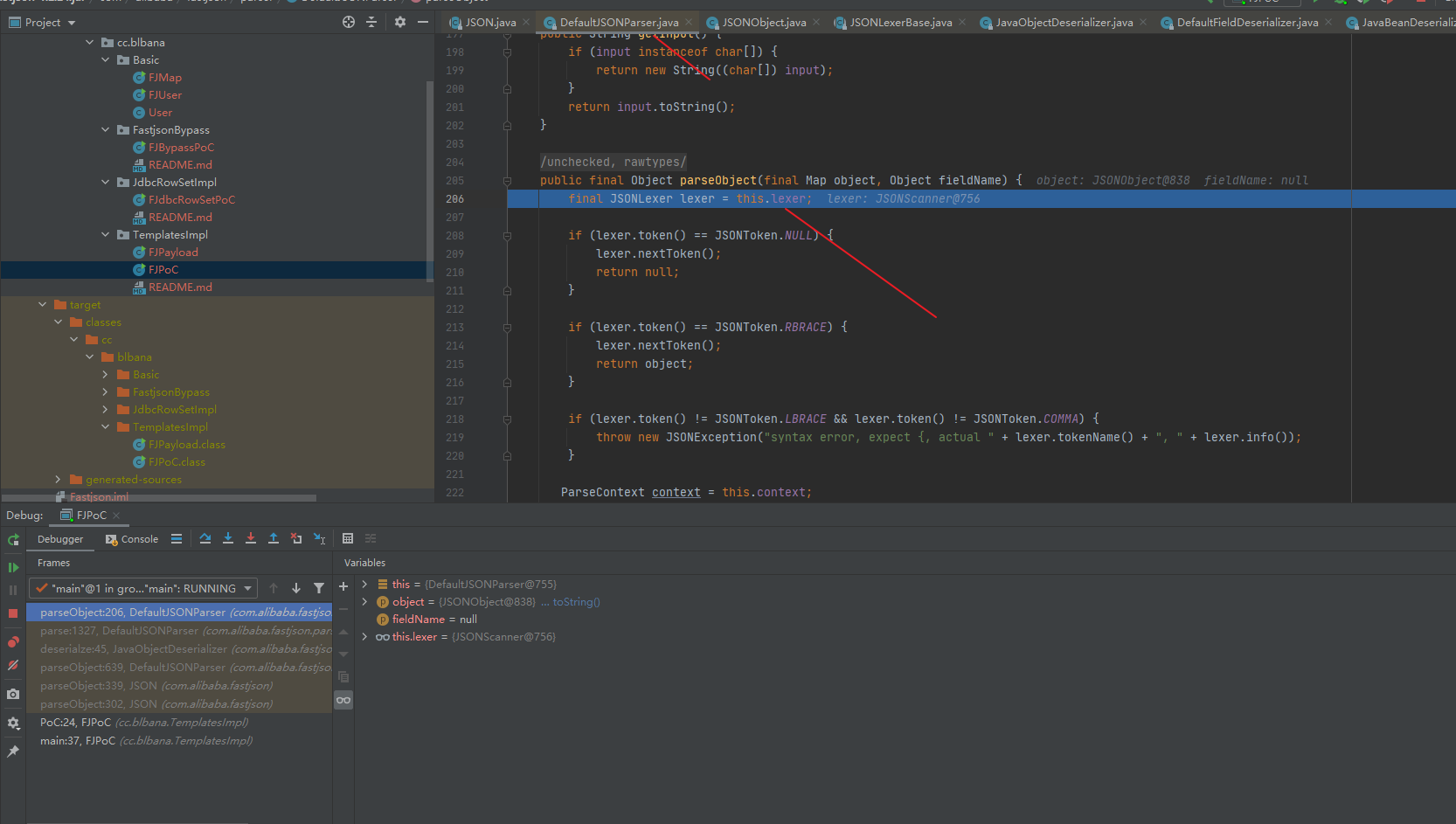
Task: Filter frames from libraries
Action: [x=319, y=588]
